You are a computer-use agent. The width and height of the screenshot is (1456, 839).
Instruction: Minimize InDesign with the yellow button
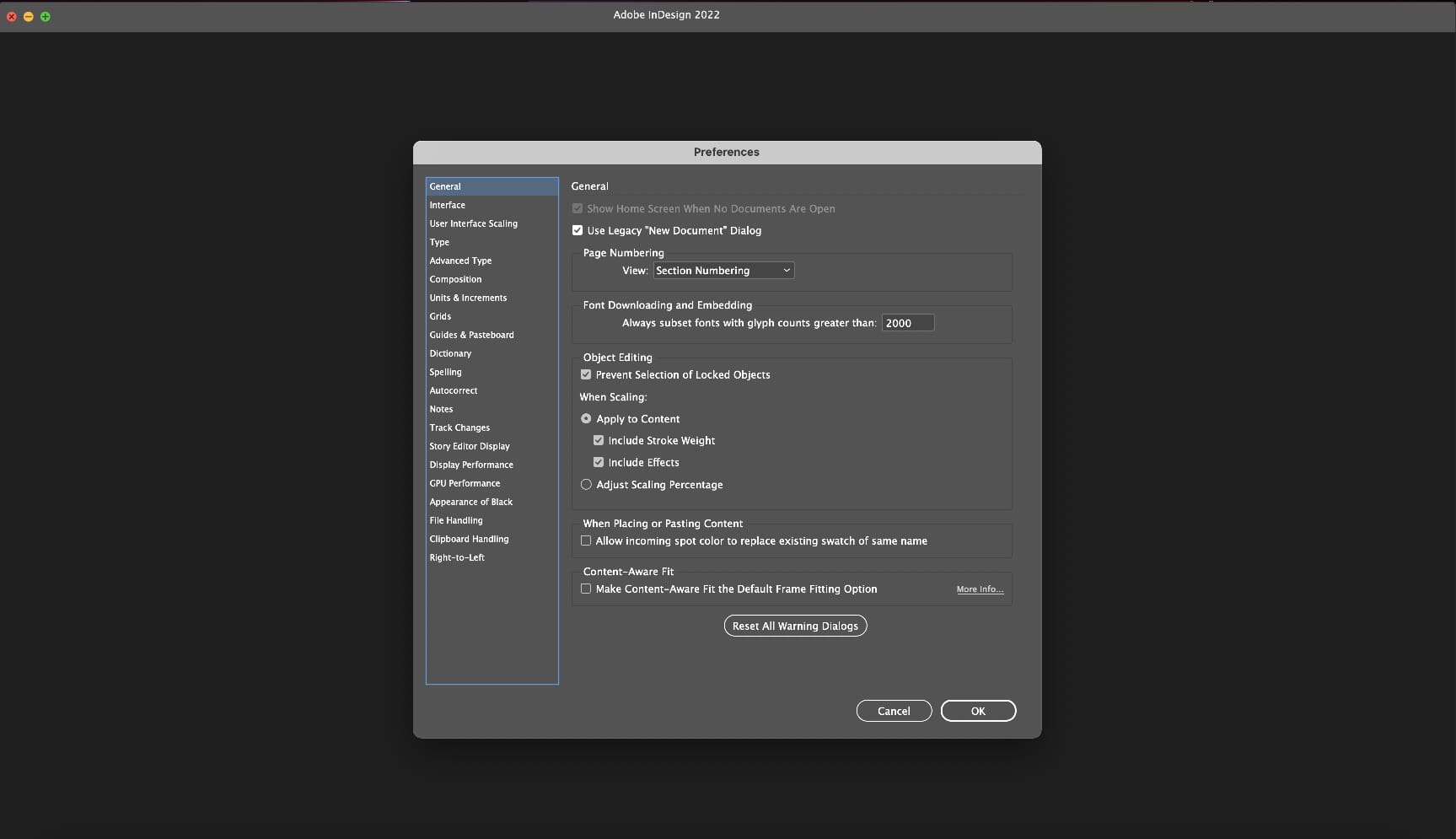[29, 16]
